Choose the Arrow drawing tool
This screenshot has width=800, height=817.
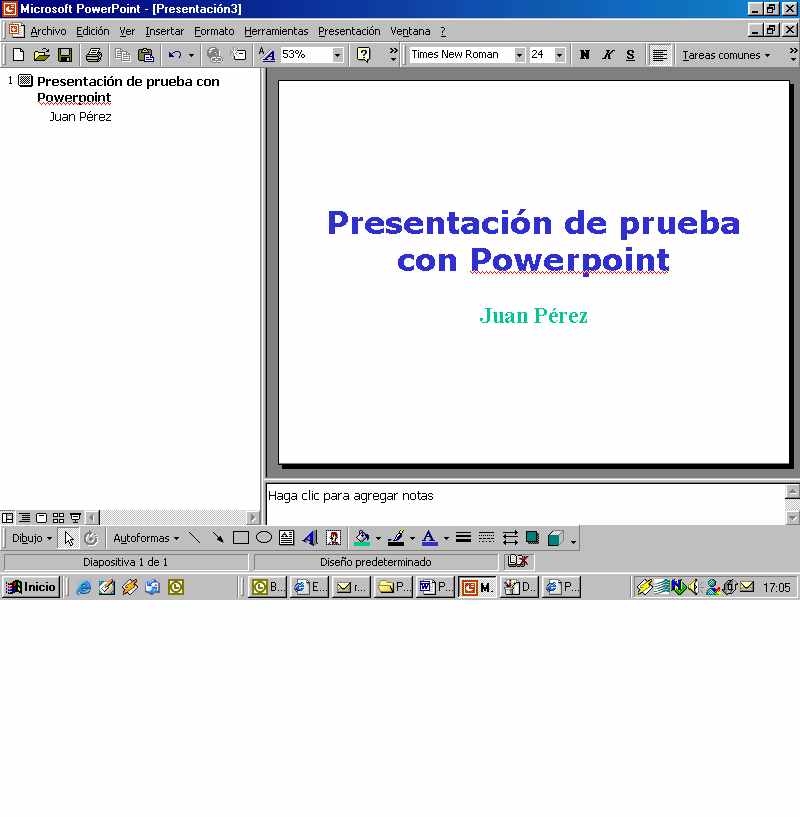217,538
